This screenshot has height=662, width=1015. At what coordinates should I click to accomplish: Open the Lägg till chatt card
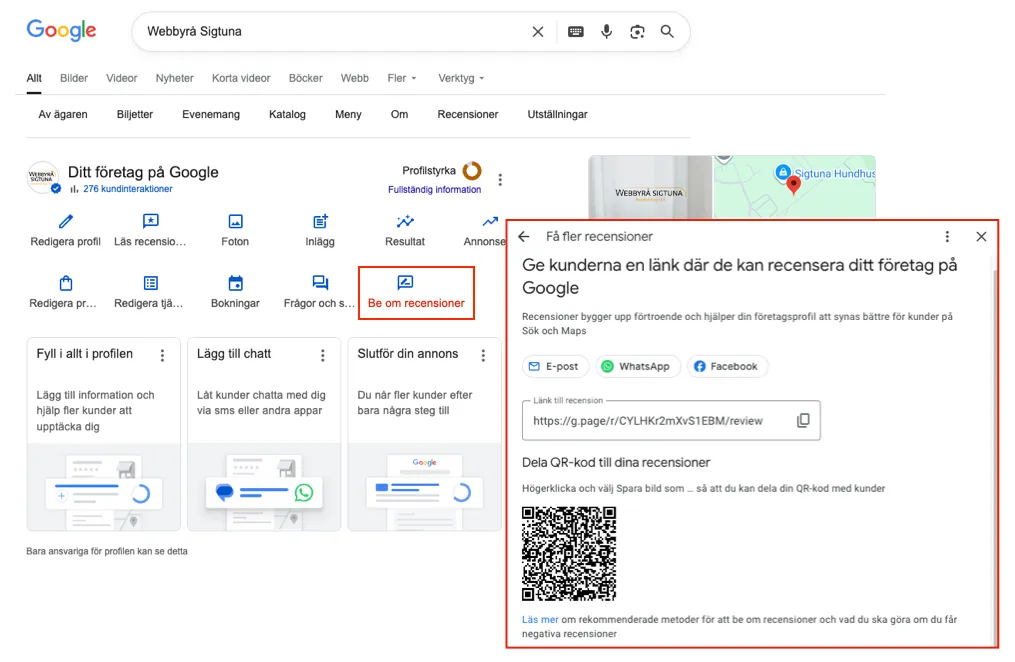coord(264,434)
